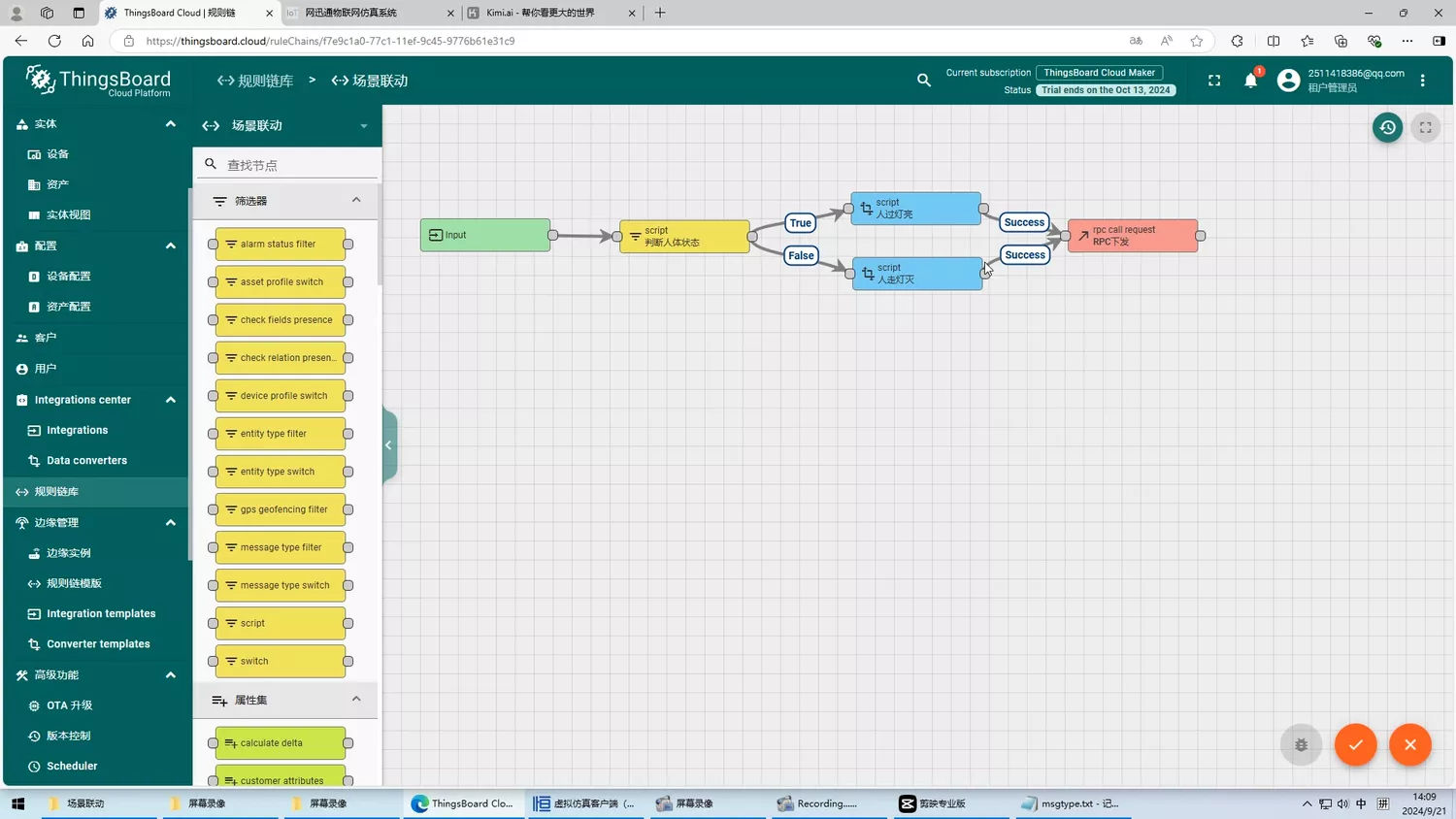Collapse the 筛选器 node category
1456x819 pixels.
pyautogui.click(x=356, y=200)
